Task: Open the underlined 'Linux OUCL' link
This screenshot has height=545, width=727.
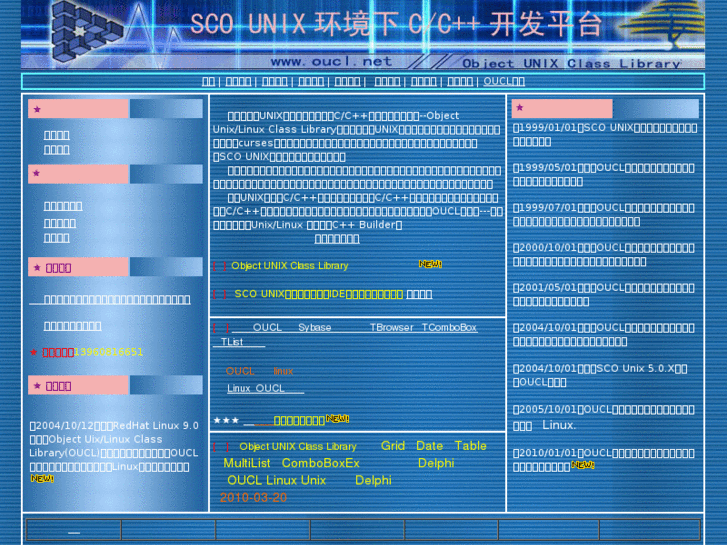Action: coord(265,389)
